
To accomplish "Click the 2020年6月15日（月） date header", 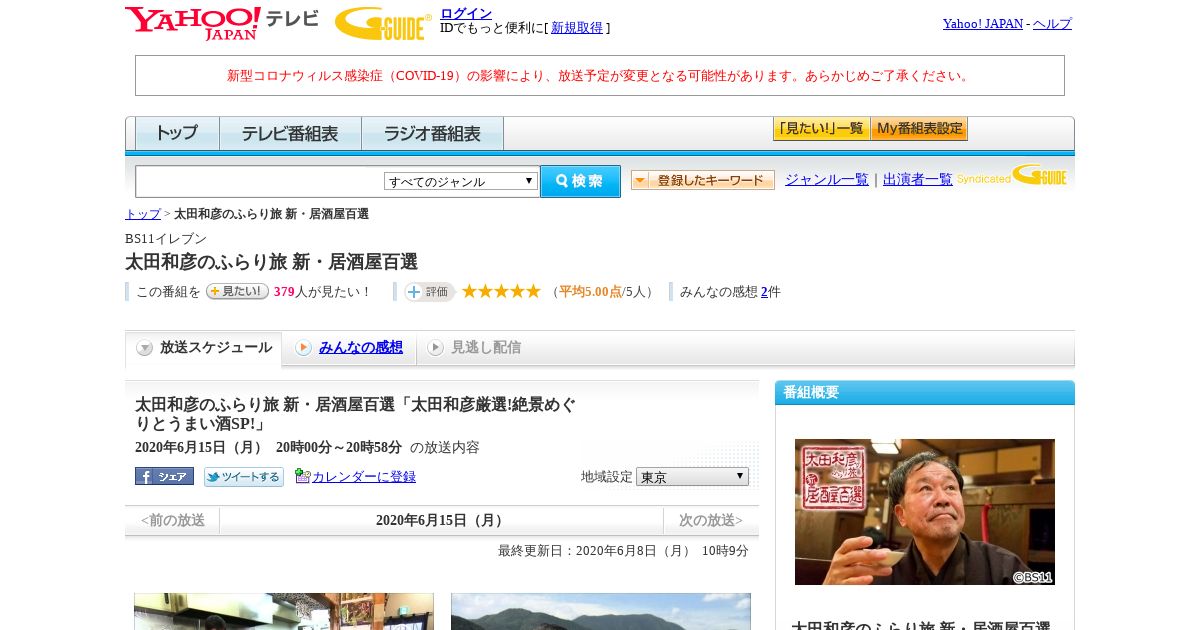I will pos(442,520).
